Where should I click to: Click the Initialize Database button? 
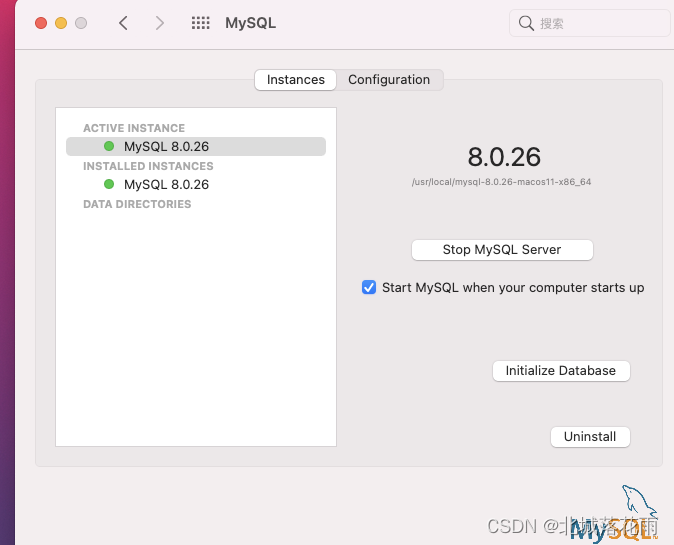coord(561,371)
